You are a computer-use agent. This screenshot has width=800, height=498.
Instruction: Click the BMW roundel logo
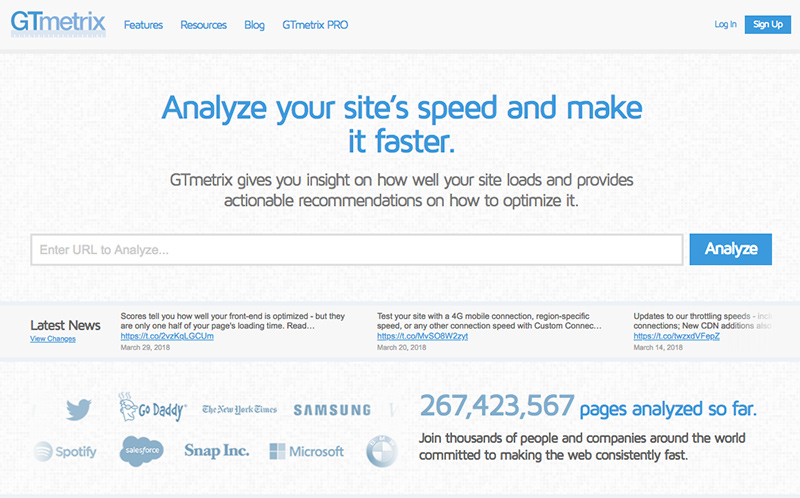382,451
